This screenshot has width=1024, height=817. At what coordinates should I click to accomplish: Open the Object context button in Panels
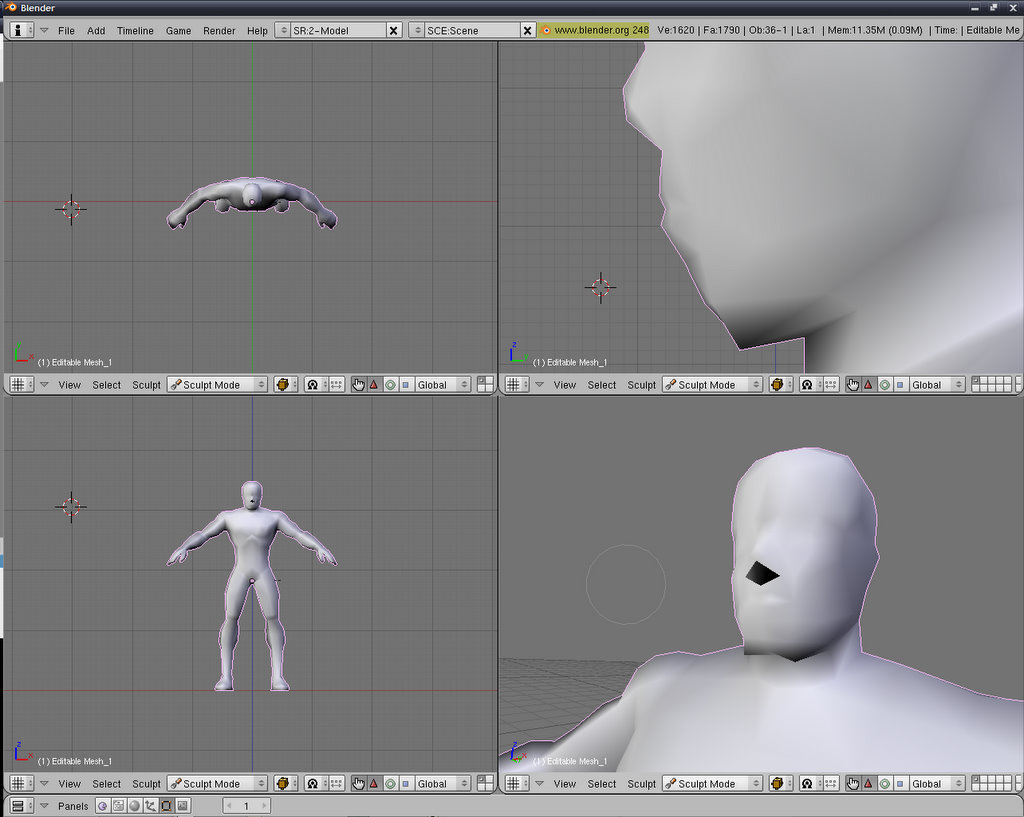pos(150,806)
